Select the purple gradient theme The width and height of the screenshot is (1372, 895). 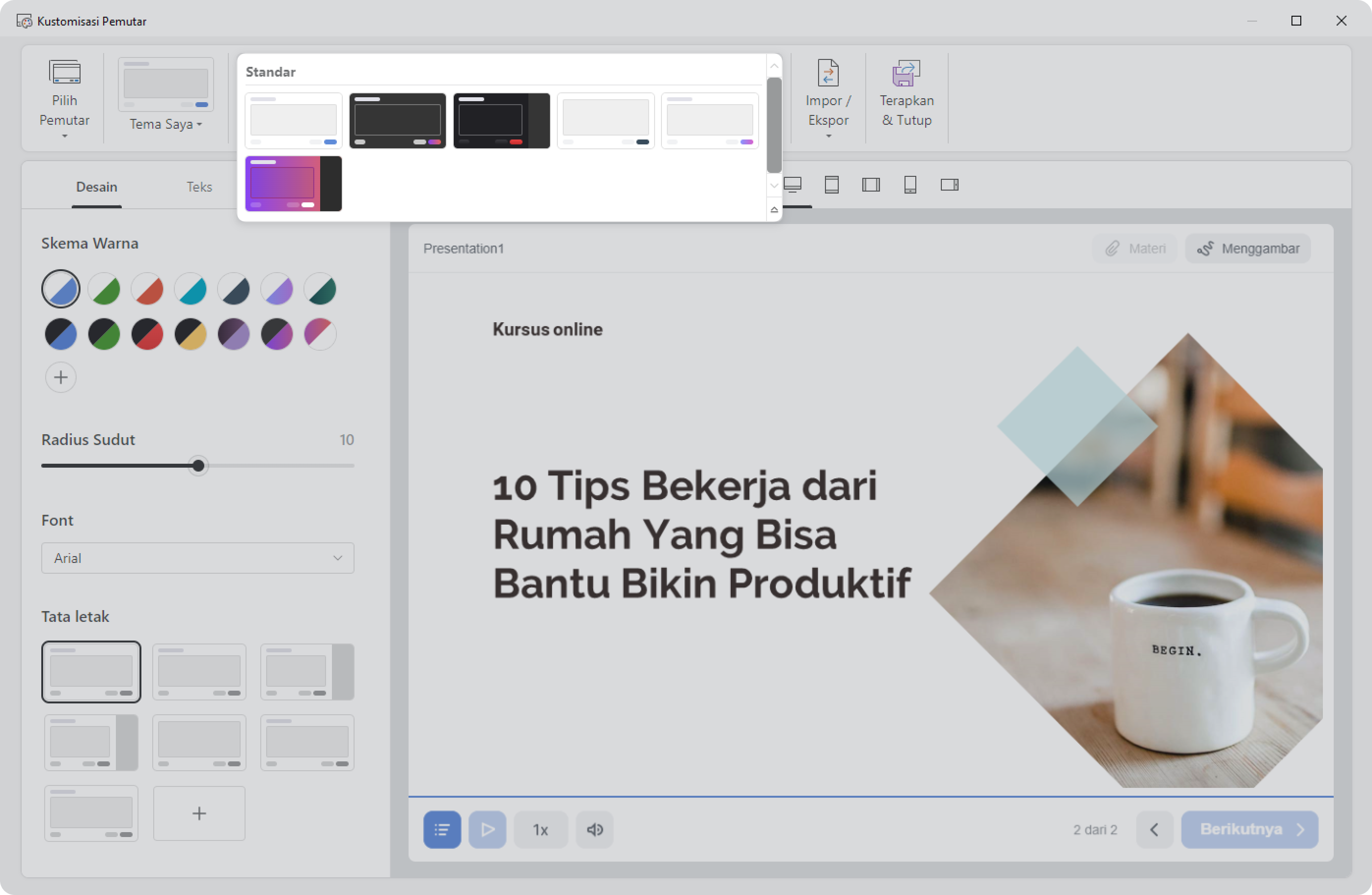[x=294, y=183]
